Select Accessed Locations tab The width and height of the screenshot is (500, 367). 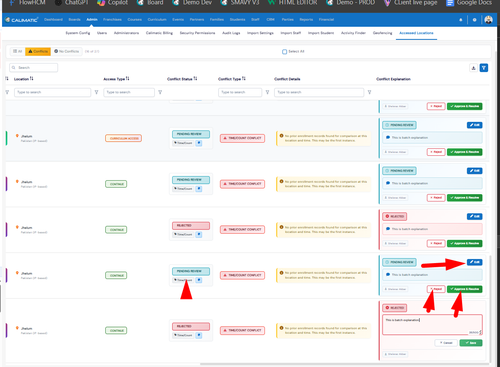click(416, 33)
